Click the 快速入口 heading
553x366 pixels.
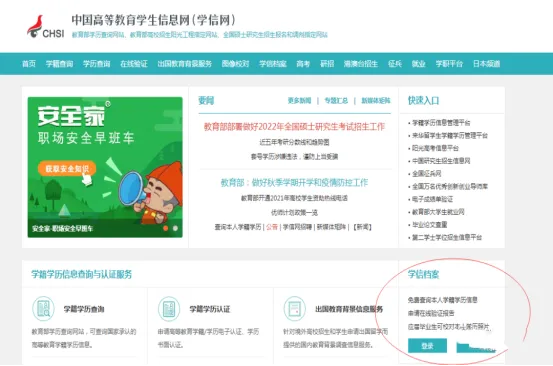point(423,100)
